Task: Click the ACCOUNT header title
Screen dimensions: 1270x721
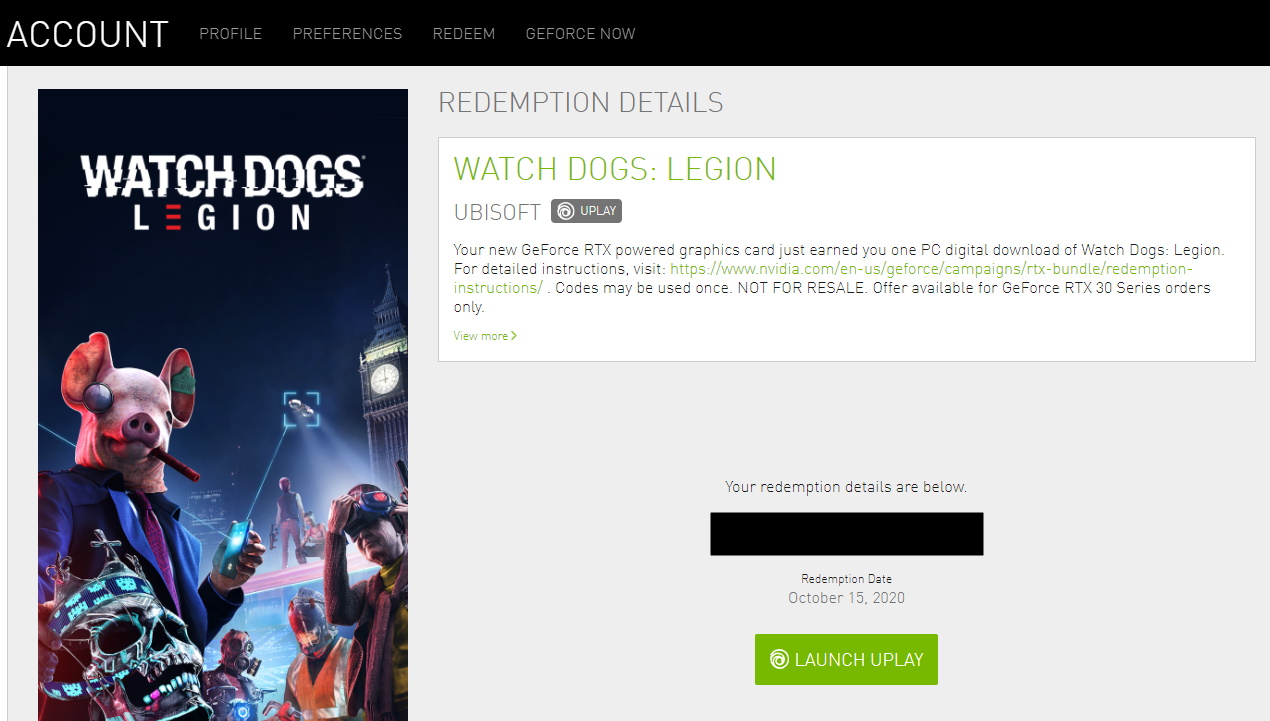Action: 87,34
